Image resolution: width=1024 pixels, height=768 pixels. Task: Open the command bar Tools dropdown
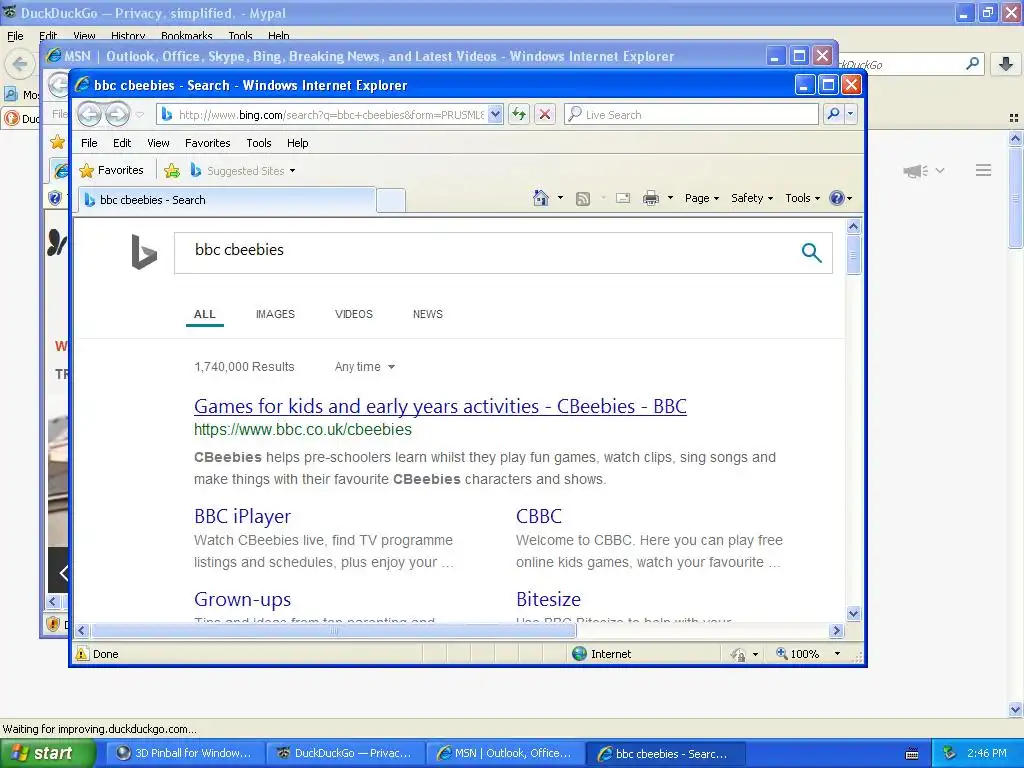pos(802,198)
